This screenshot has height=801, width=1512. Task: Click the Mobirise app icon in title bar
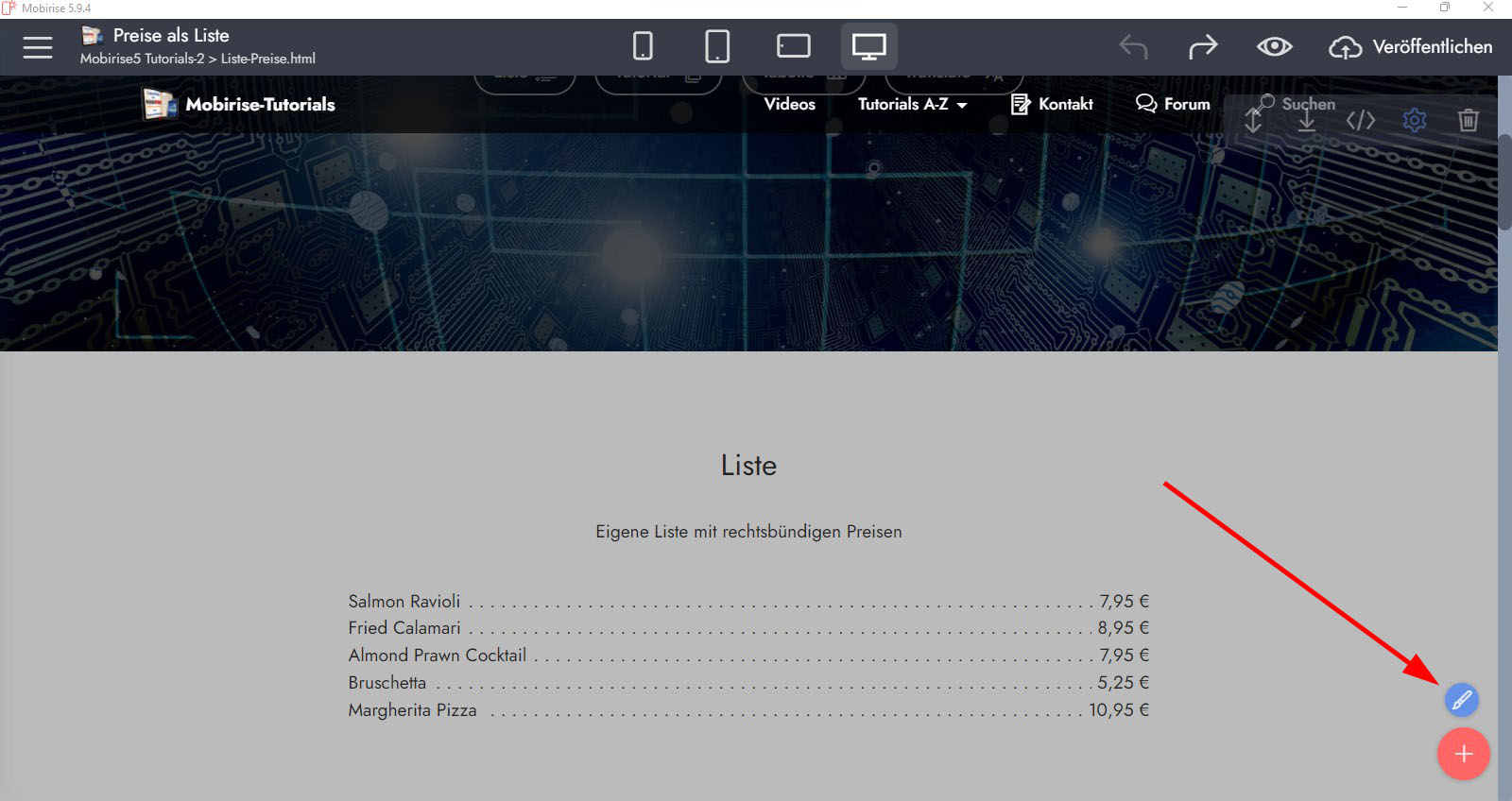9,9
